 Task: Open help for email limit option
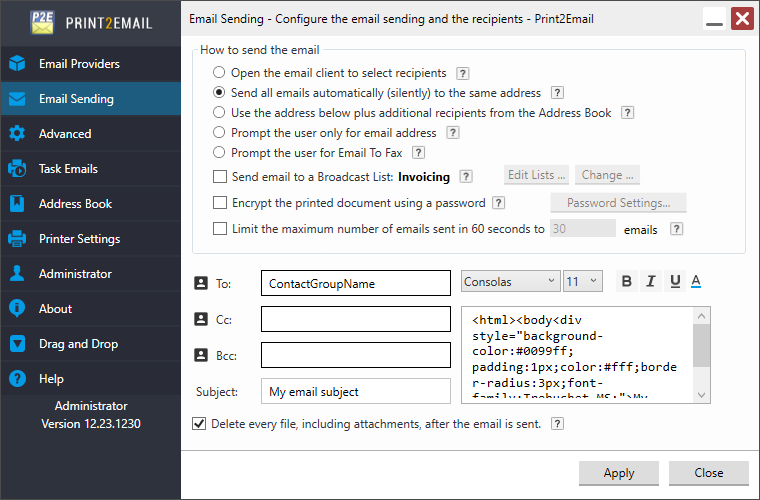click(x=677, y=229)
